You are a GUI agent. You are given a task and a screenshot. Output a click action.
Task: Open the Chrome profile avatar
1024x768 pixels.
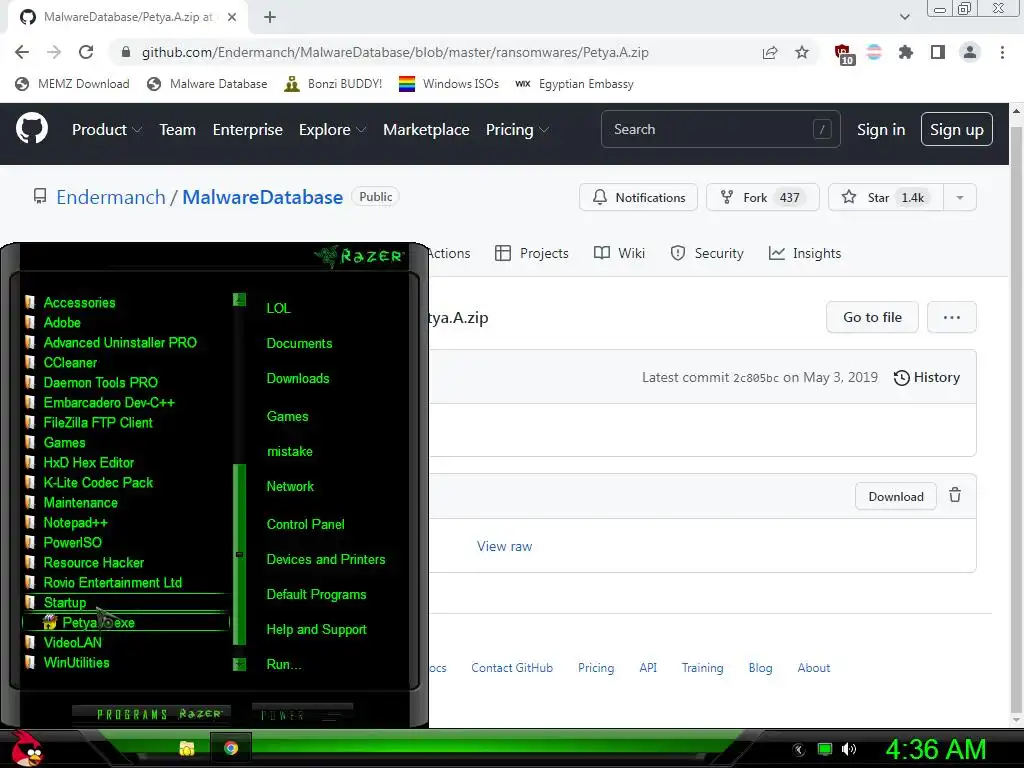click(x=970, y=52)
